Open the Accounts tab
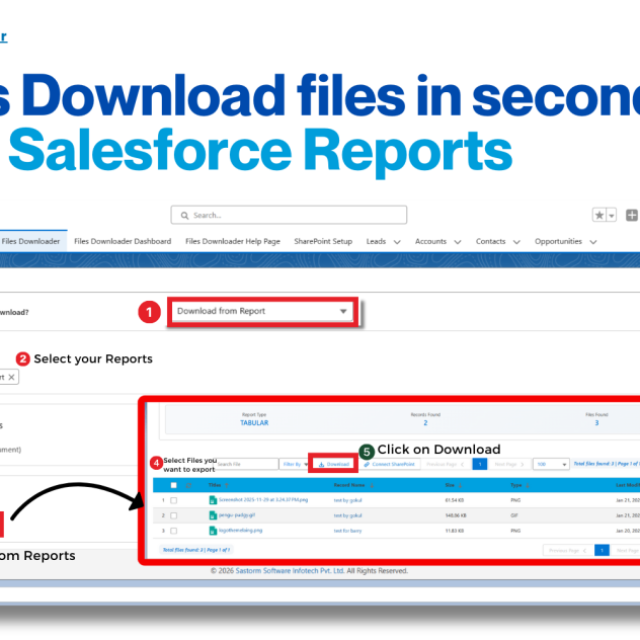 (431, 241)
